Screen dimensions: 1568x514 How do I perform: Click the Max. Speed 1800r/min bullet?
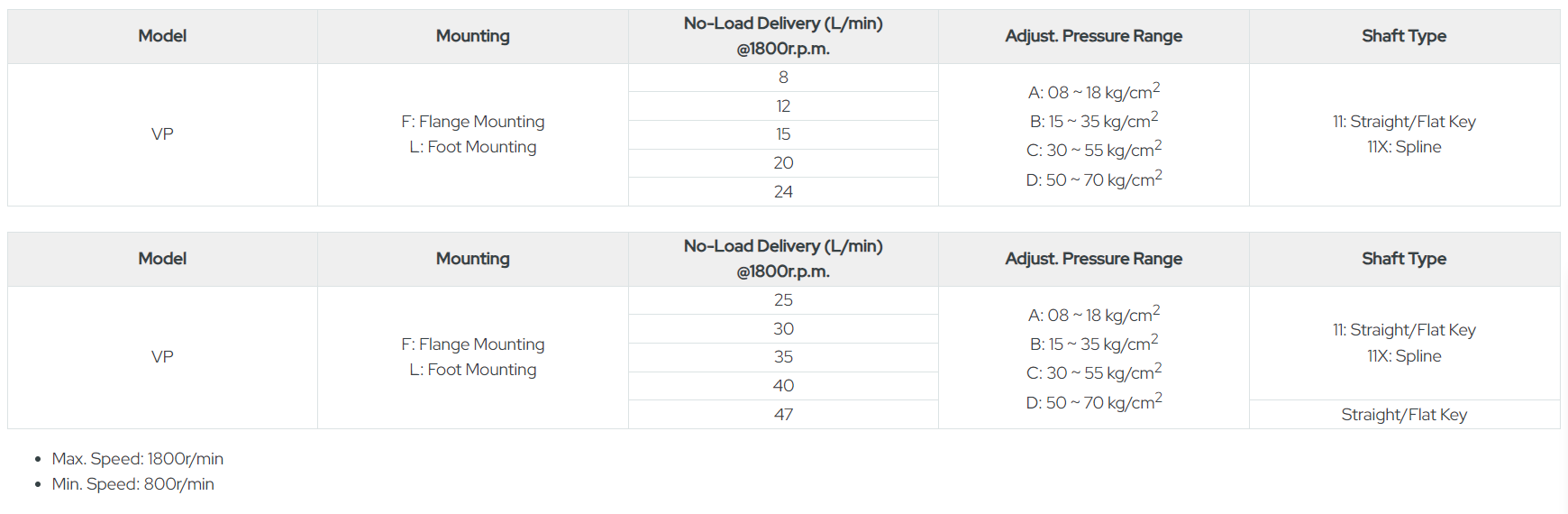click(x=137, y=459)
